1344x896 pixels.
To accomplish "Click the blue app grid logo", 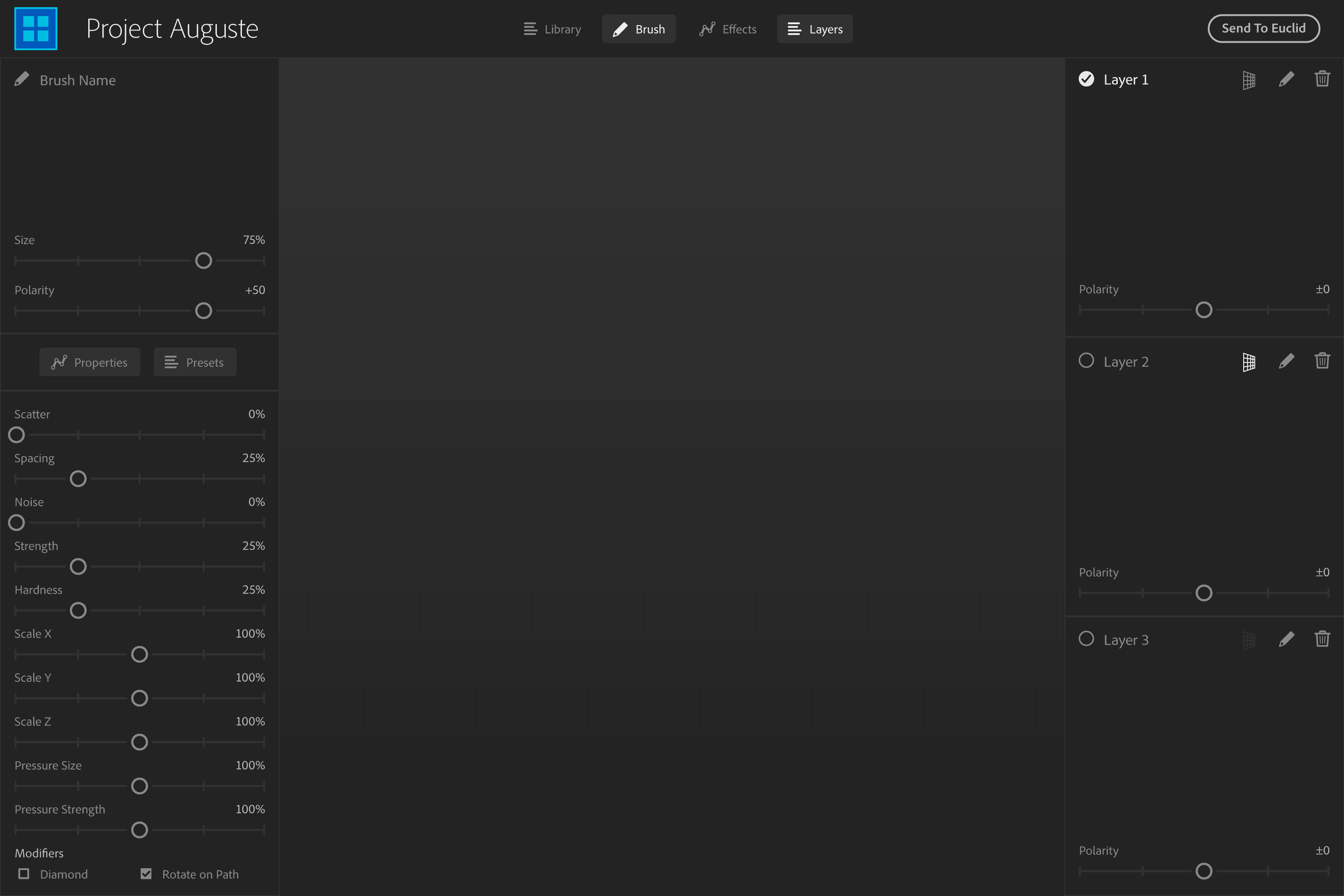I will click(x=35, y=29).
